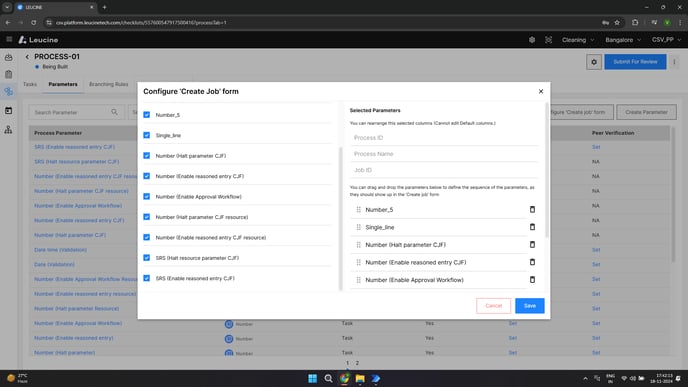Uncheck SRS (Halt resource parameter CJF) checkbox
Screen dimensions: 688x387
click(147, 258)
